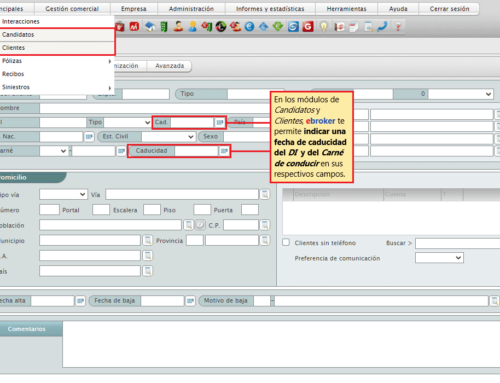
Task: Open calendar picker for Fecha de baja
Action: pos(190,301)
